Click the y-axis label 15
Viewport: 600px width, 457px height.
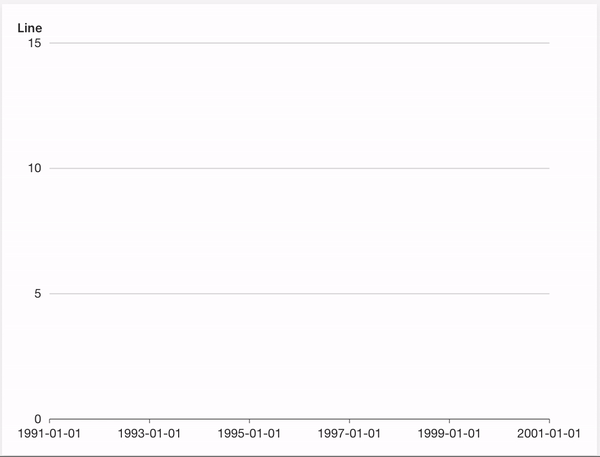point(34,43)
